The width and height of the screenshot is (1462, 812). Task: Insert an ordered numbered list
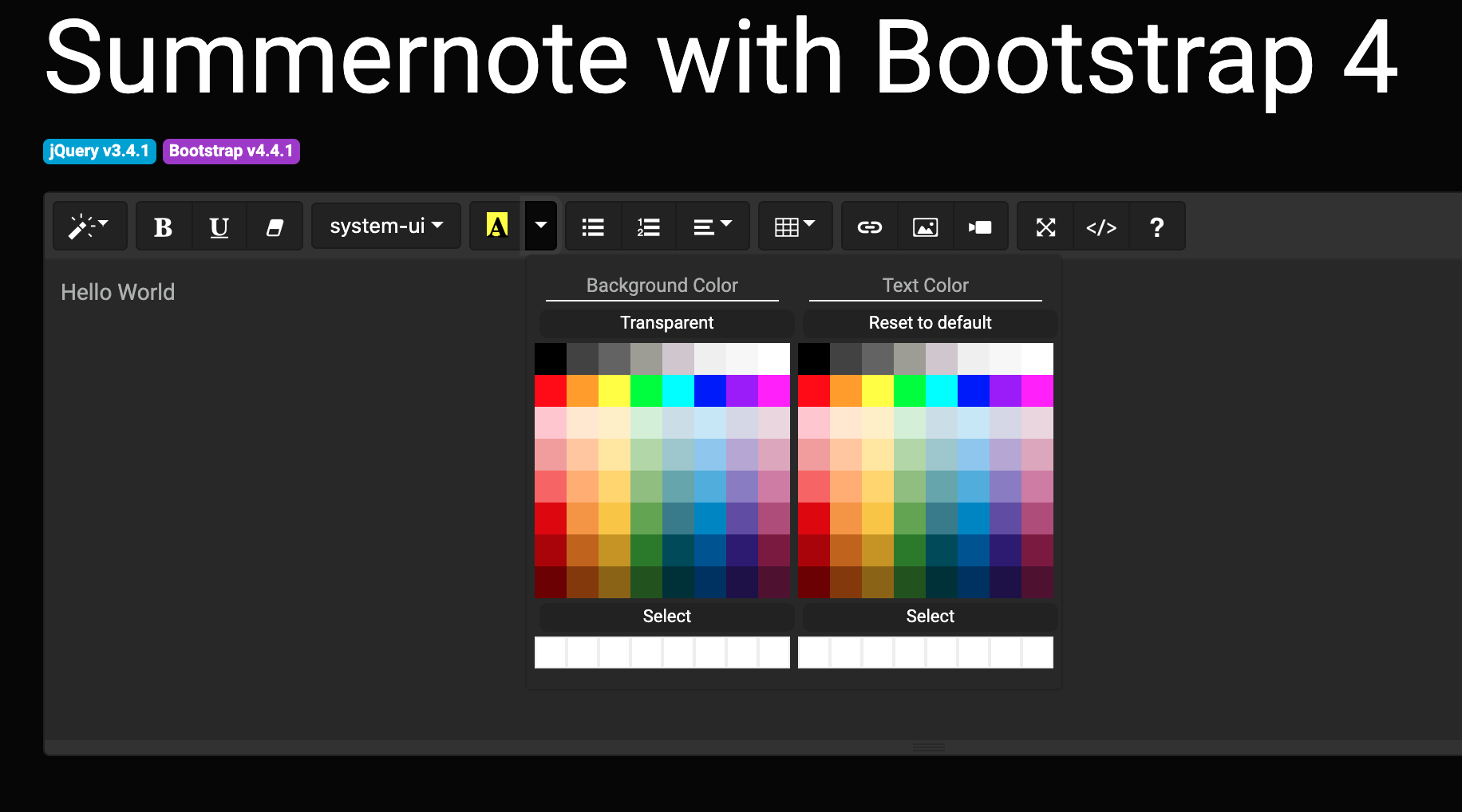(648, 227)
